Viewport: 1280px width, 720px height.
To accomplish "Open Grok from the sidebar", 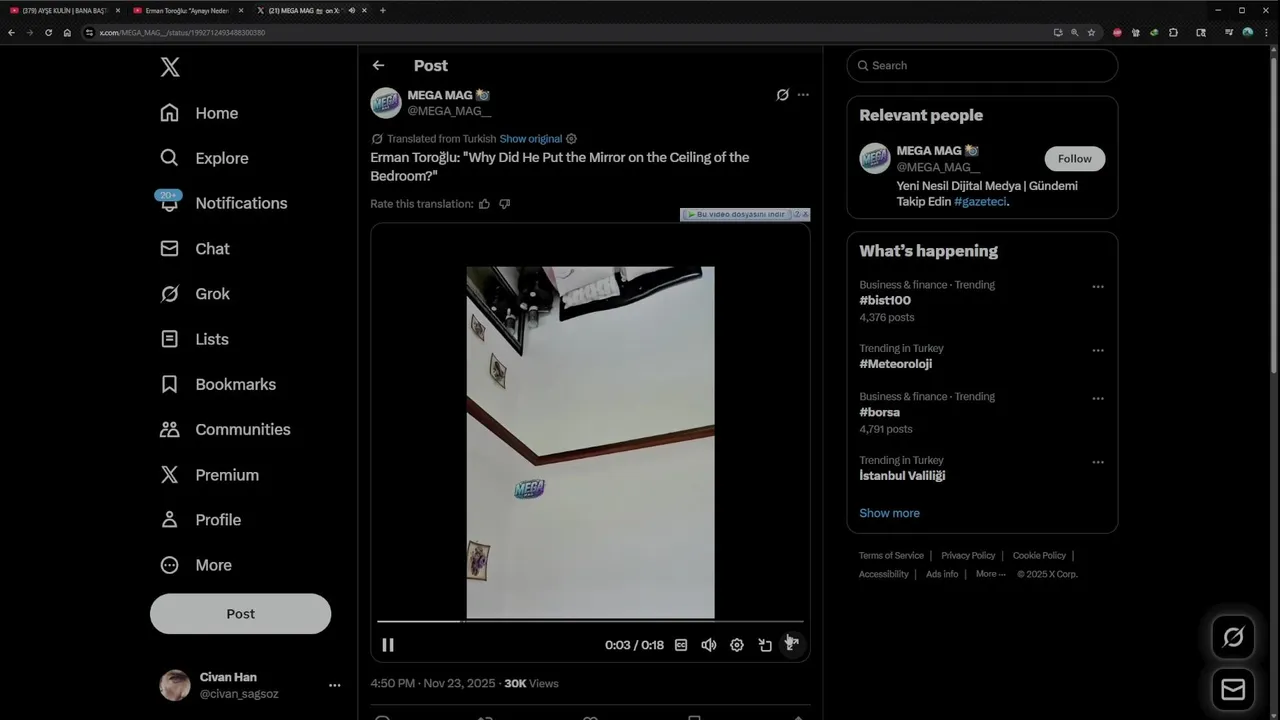I will (195, 294).
